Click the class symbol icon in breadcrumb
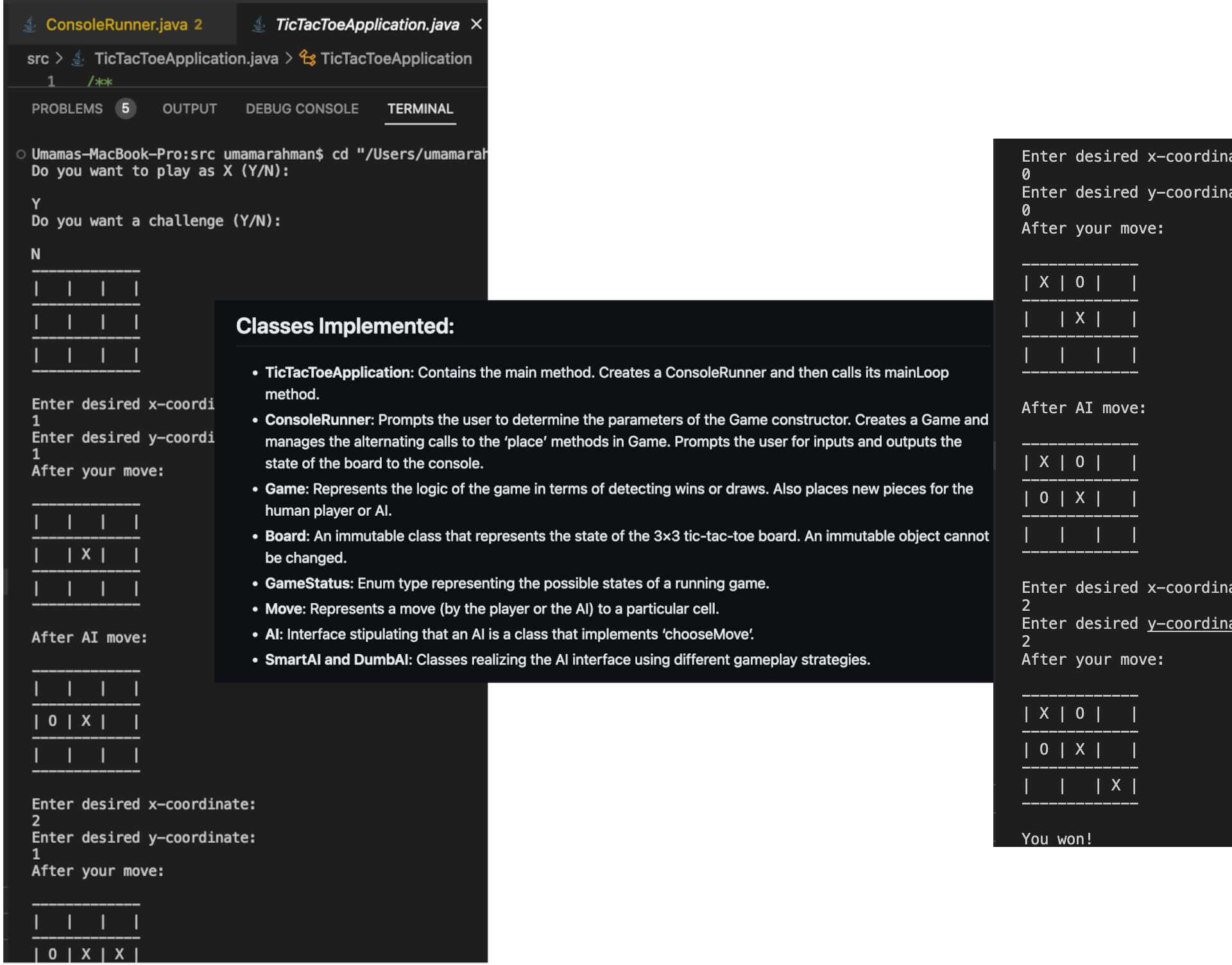This screenshot has width=1232, height=965. click(307, 58)
